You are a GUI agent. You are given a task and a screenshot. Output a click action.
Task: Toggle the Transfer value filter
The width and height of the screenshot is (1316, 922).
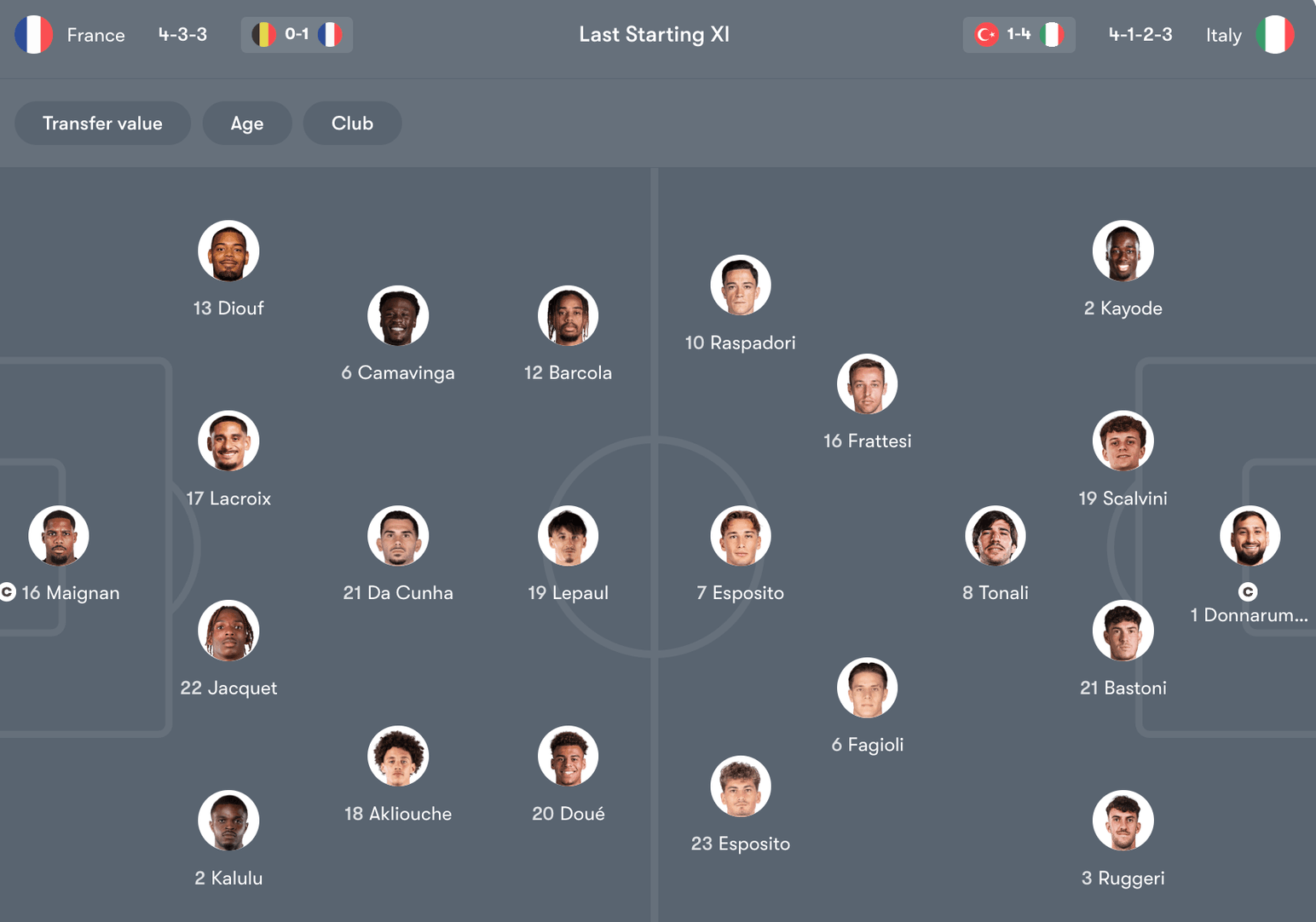[x=102, y=124]
